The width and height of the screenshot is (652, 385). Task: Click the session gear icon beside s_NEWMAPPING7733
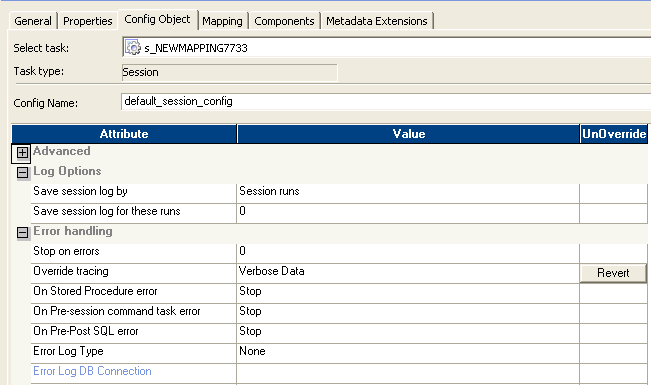point(133,48)
